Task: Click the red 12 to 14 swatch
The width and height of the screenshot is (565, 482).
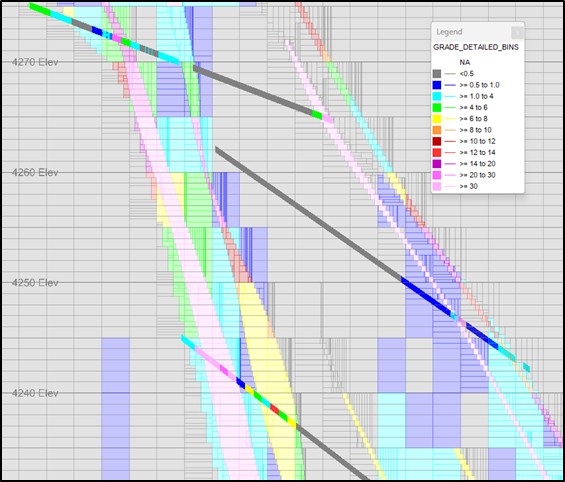Action: point(437,152)
